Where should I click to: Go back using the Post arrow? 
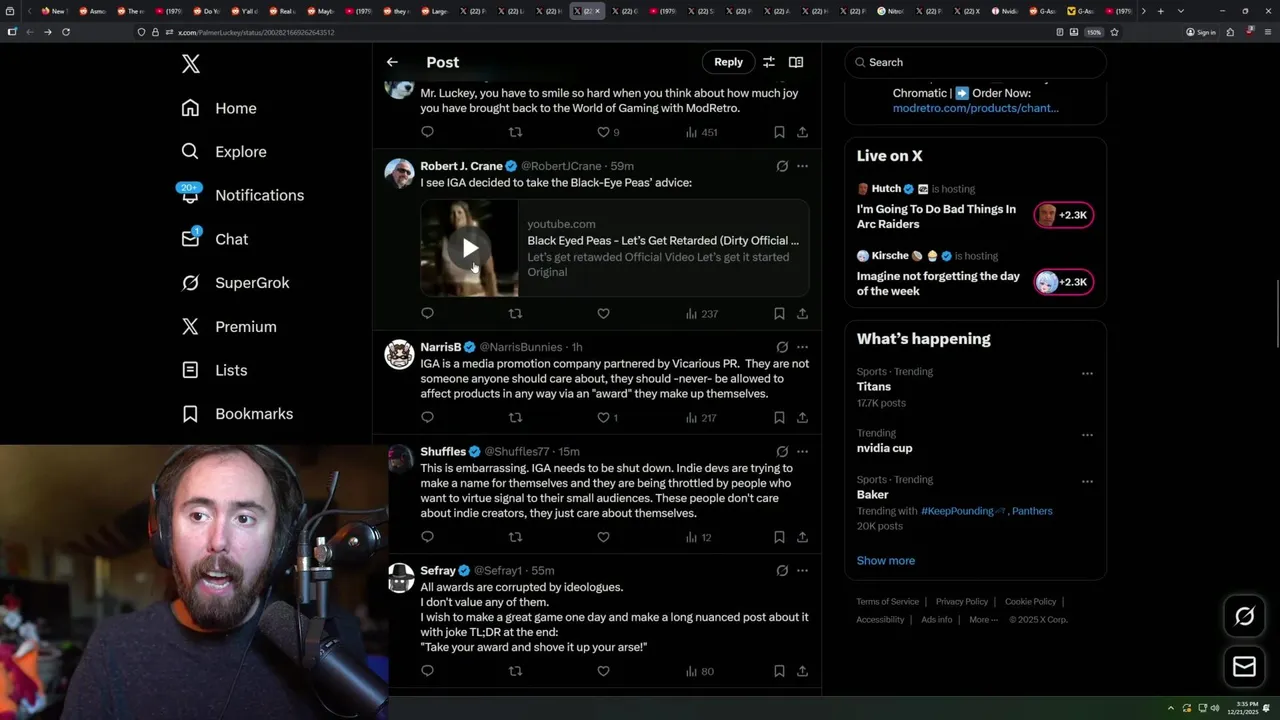392,62
